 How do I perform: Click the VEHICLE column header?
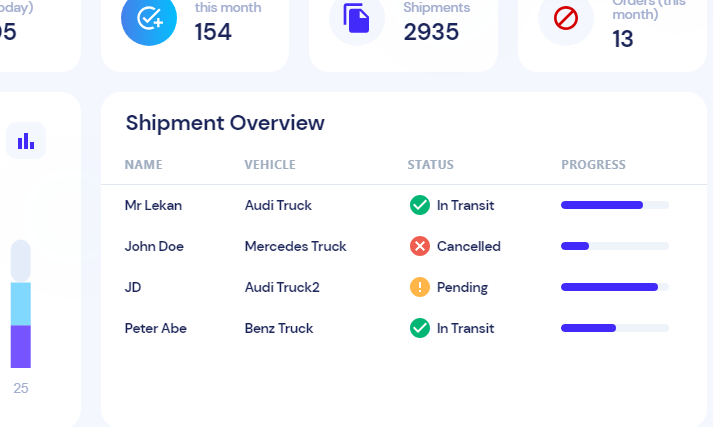point(270,165)
